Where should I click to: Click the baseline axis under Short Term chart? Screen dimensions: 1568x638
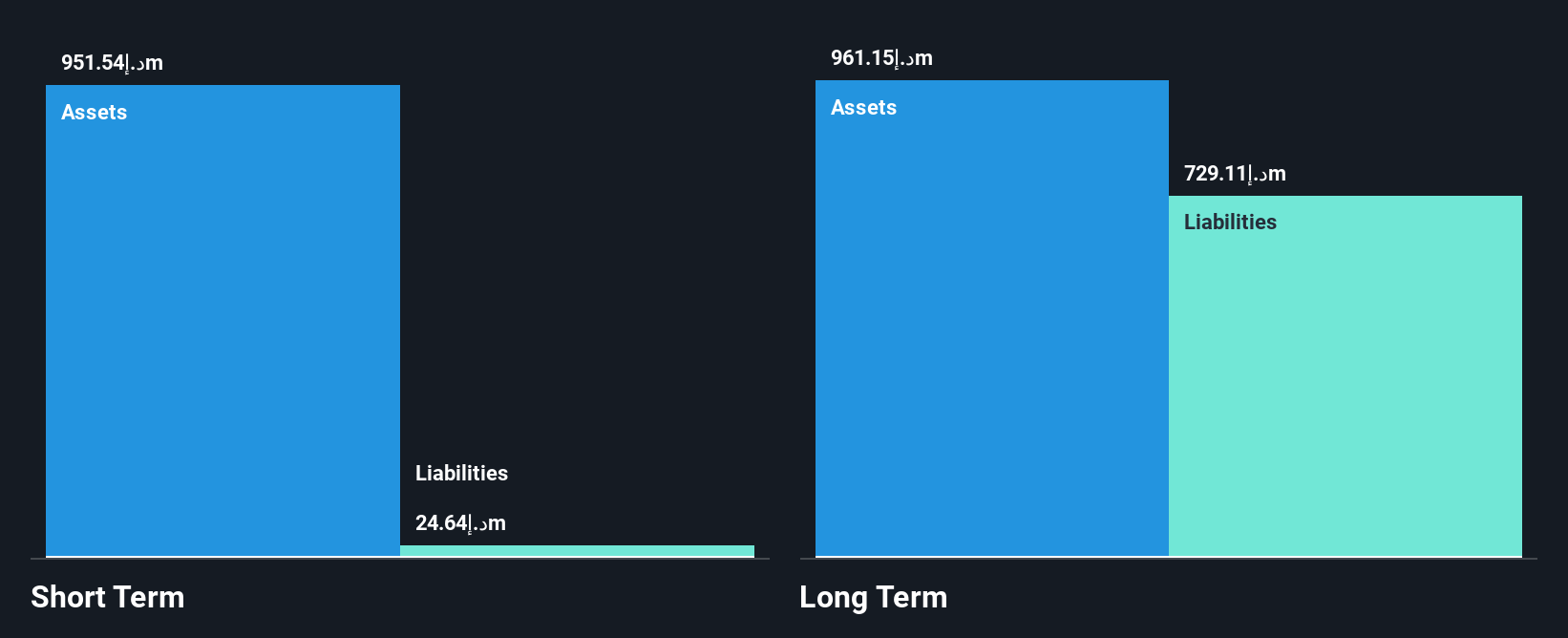[x=400, y=559]
